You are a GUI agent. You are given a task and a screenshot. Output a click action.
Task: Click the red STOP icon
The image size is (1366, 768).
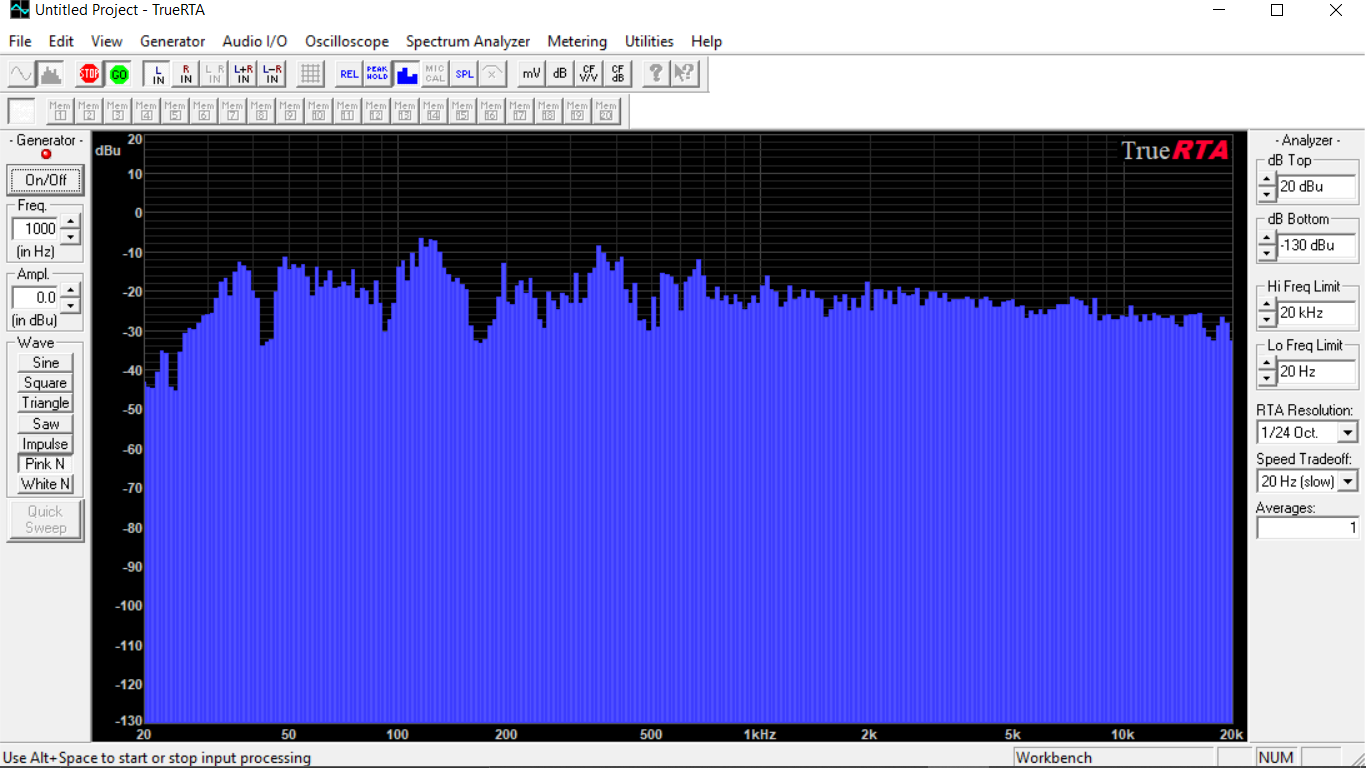click(x=89, y=74)
